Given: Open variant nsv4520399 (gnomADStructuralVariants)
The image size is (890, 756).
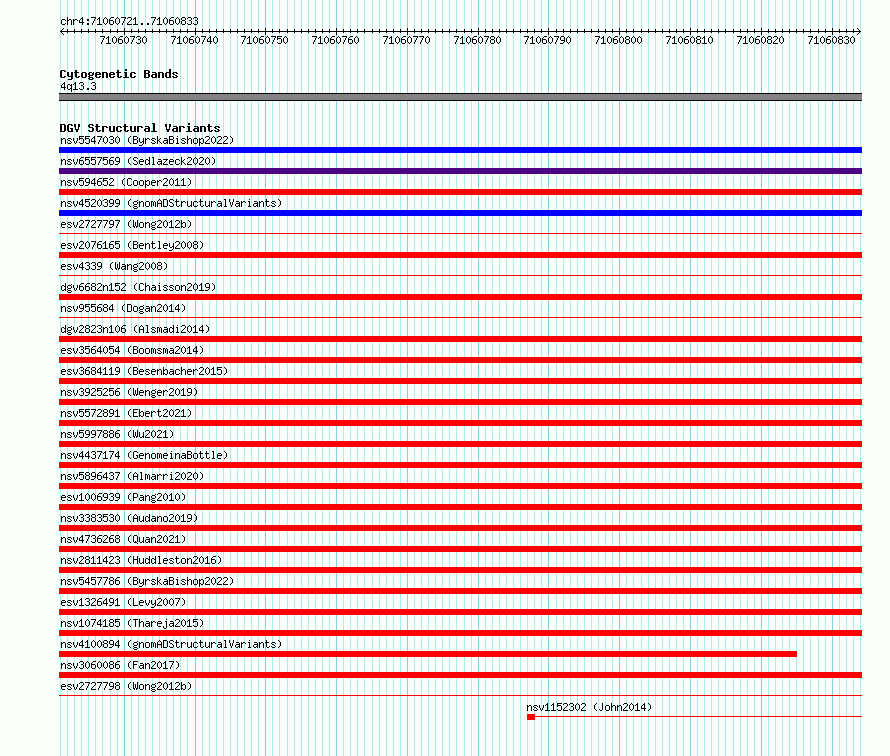Looking at the screenshot, I should tap(171, 203).
